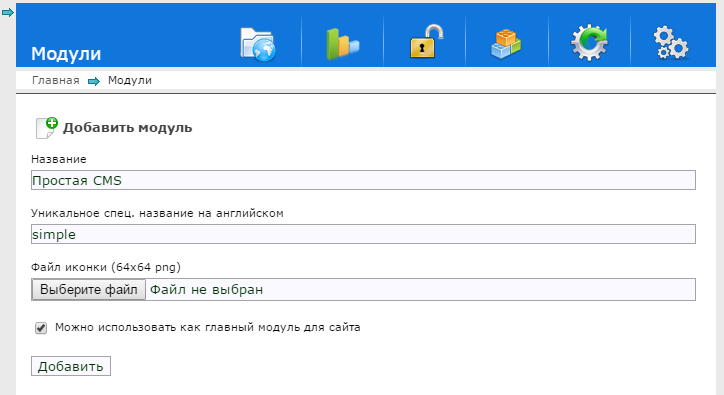
Task: Click label Уникальное спец. название на английском
Action: pos(157,213)
